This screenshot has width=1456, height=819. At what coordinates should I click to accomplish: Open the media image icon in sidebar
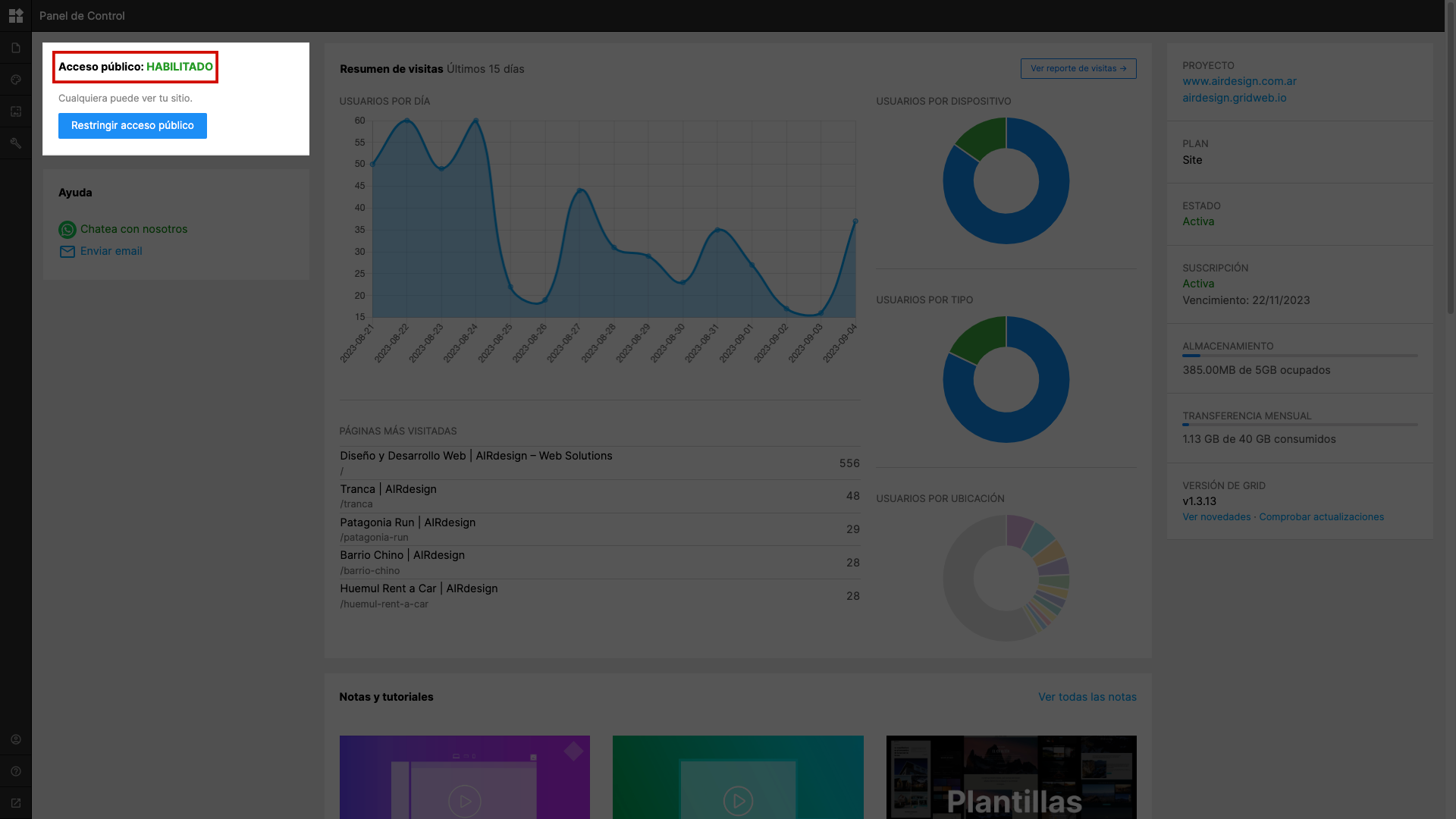tap(16, 111)
